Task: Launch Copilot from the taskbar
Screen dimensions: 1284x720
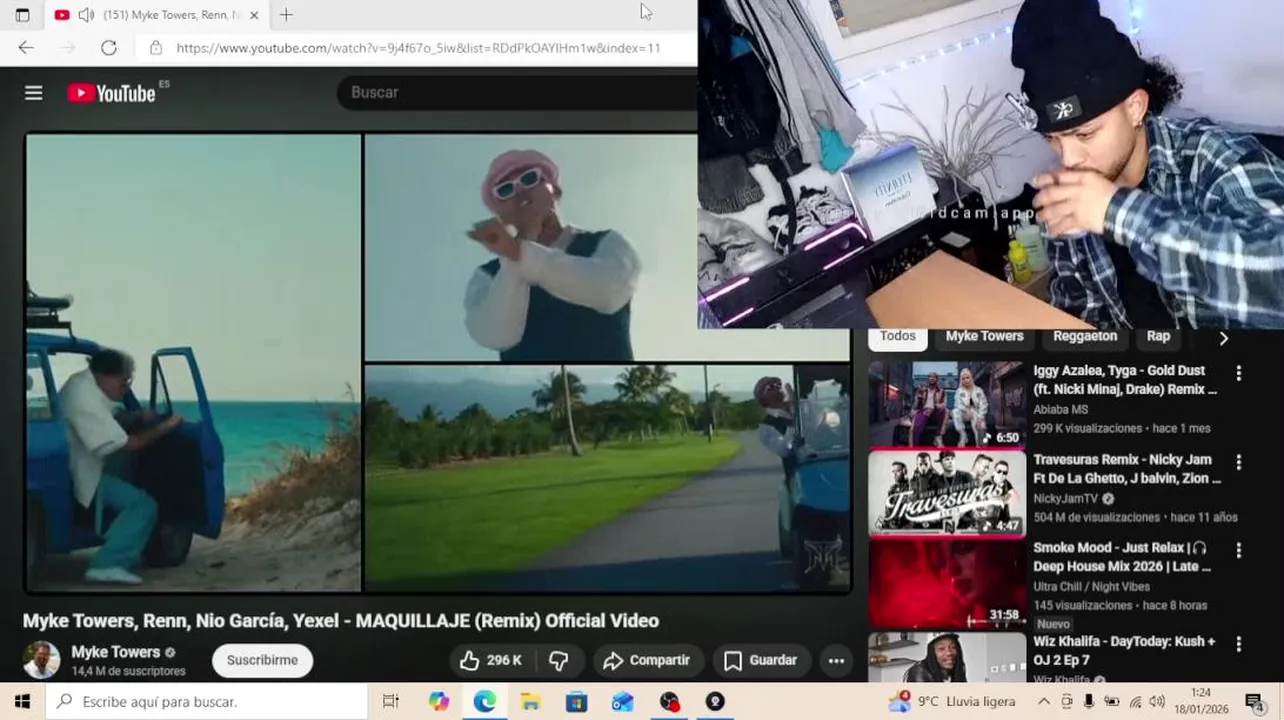Action: click(x=439, y=701)
